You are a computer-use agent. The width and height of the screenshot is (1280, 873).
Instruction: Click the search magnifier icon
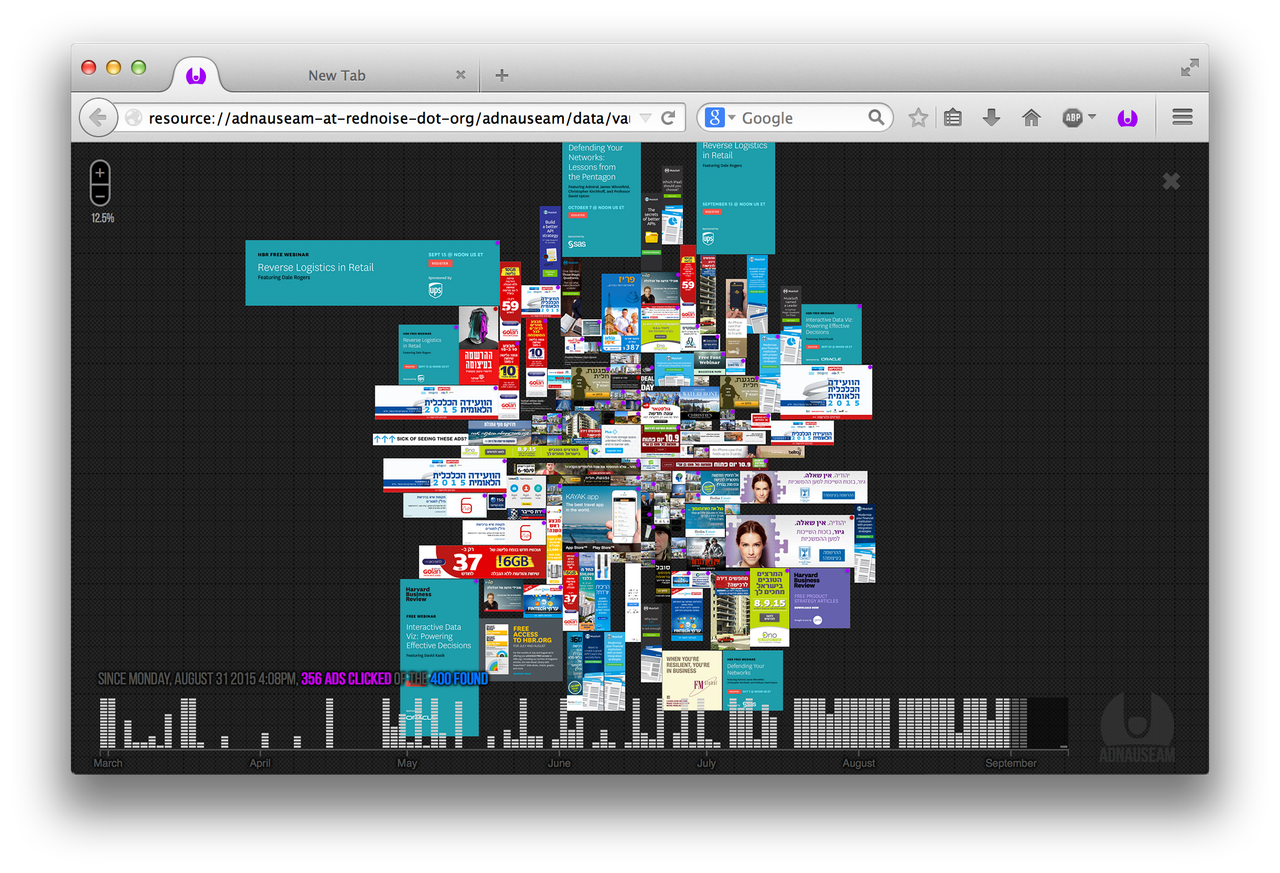coord(876,118)
